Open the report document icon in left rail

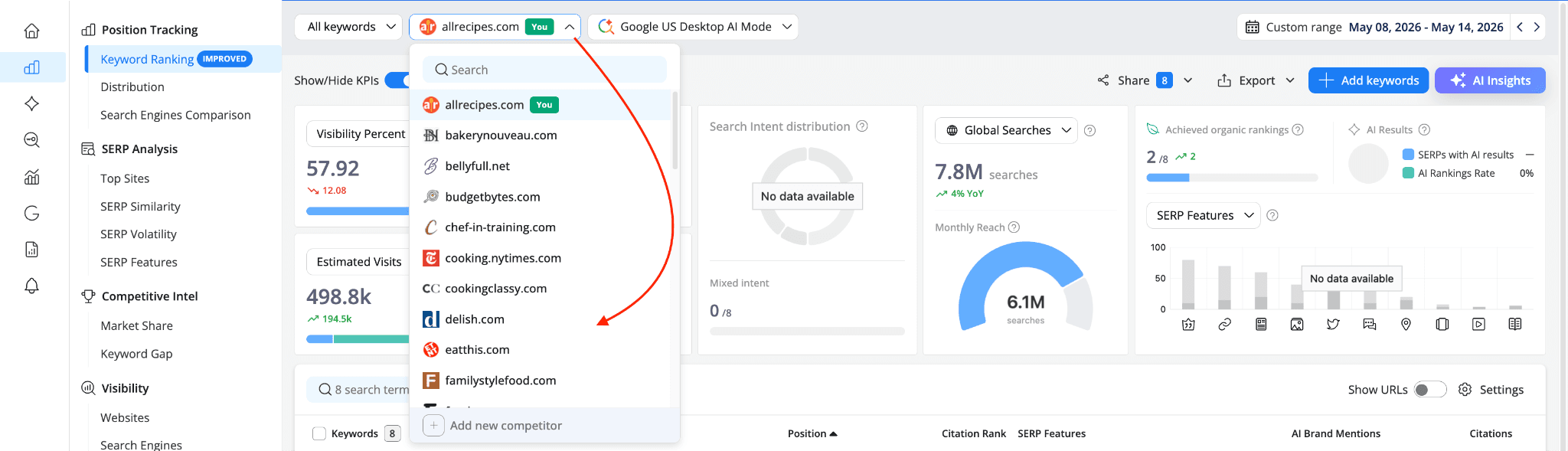(31, 250)
